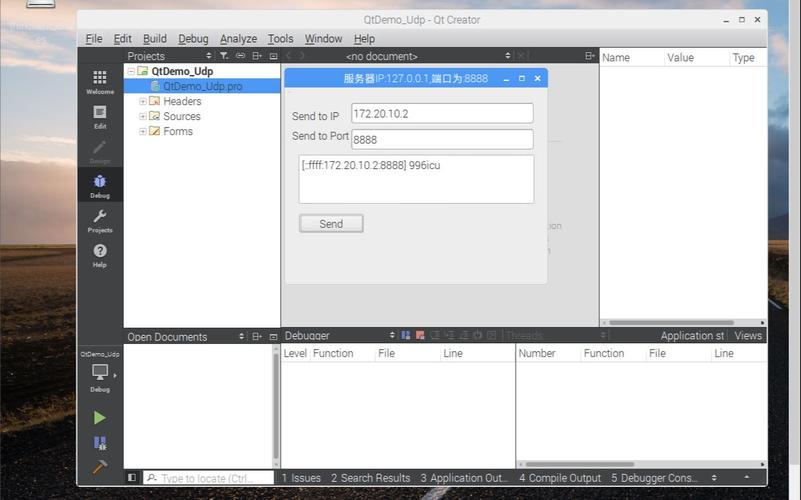The height and width of the screenshot is (500, 801).
Task: Click the output panes up arrow
Action: click(x=746, y=478)
